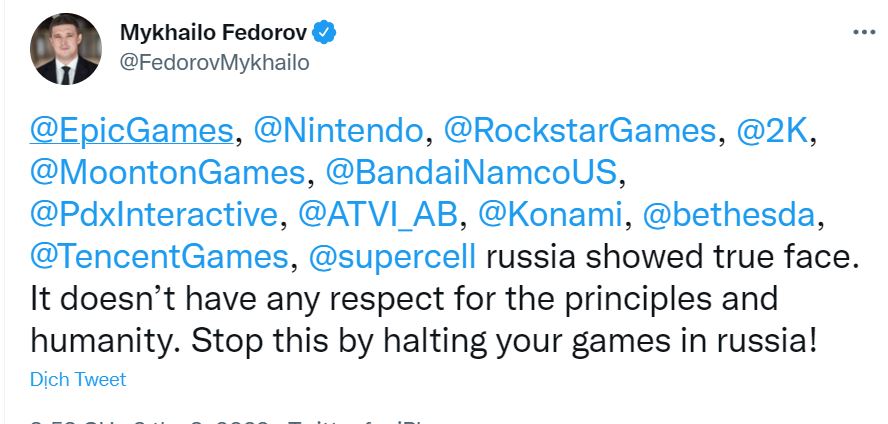The width and height of the screenshot is (888, 424).
Task: Open the tweet's three-dot more menu
Action: (863, 32)
